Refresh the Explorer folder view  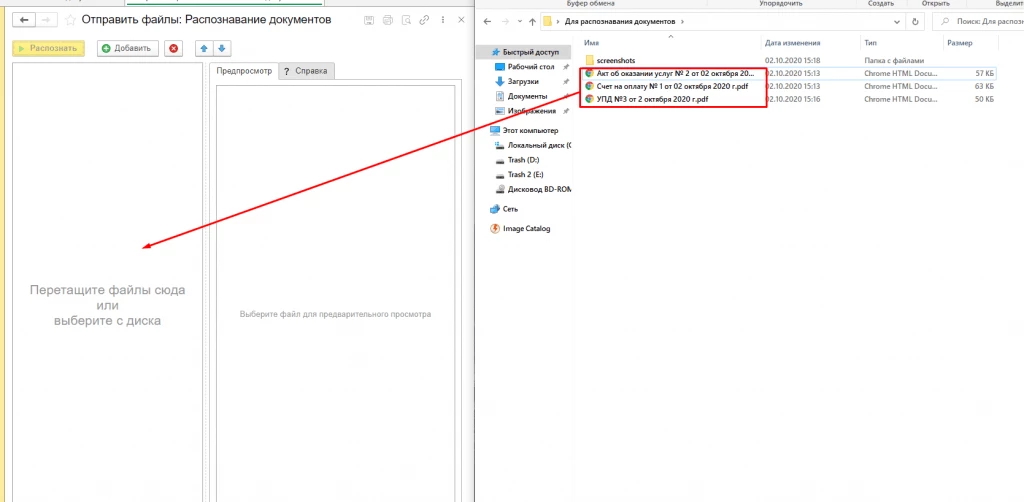point(915,22)
